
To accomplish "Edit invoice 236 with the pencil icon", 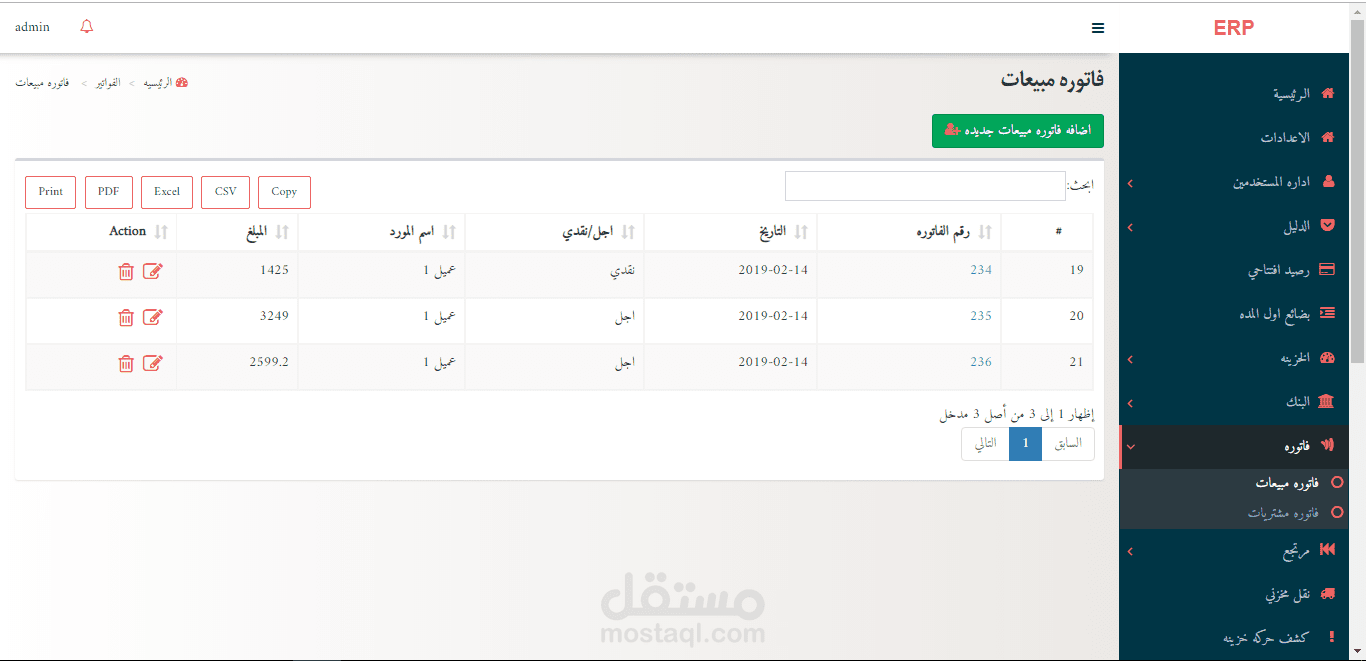I will pos(152,363).
